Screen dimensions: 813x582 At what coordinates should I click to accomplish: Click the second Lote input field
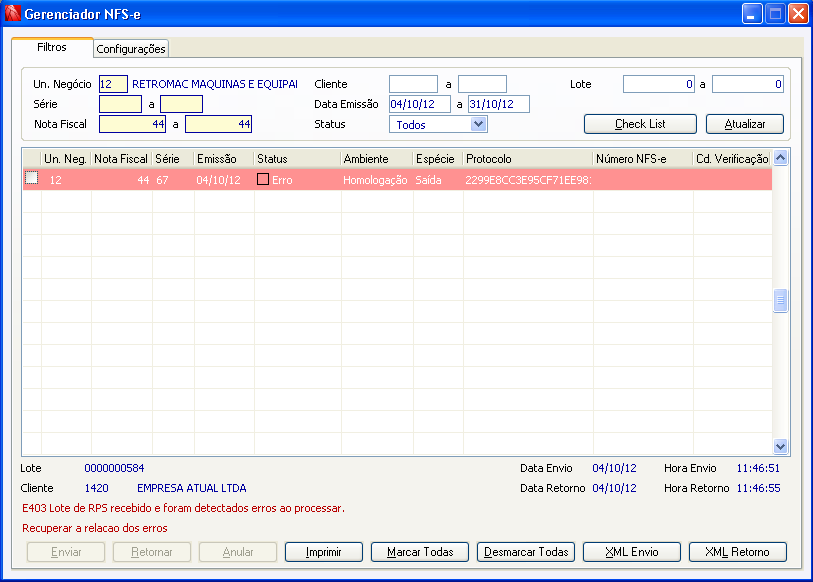(x=748, y=84)
